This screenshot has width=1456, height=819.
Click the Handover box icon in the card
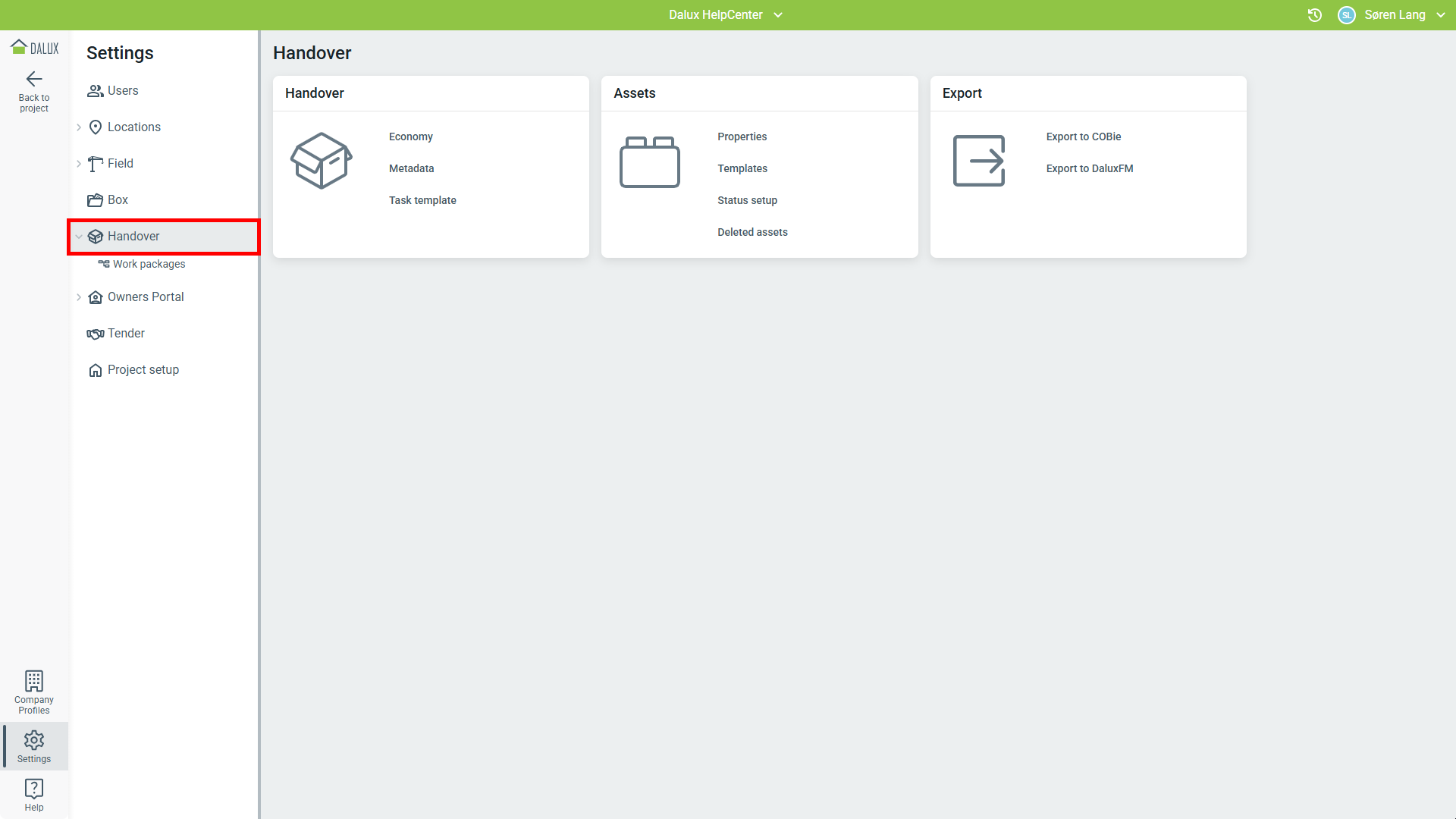click(322, 161)
